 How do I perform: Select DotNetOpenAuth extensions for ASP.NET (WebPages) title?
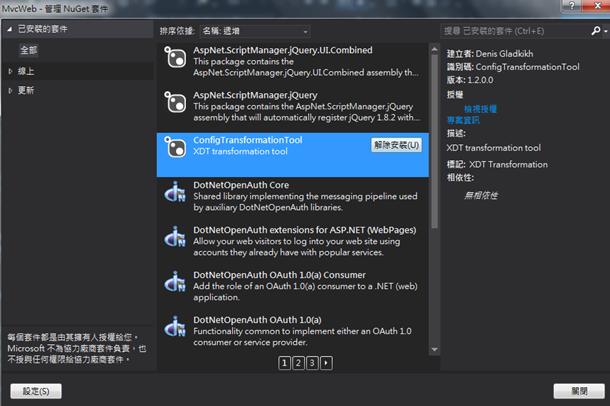pyautogui.click(x=305, y=230)
